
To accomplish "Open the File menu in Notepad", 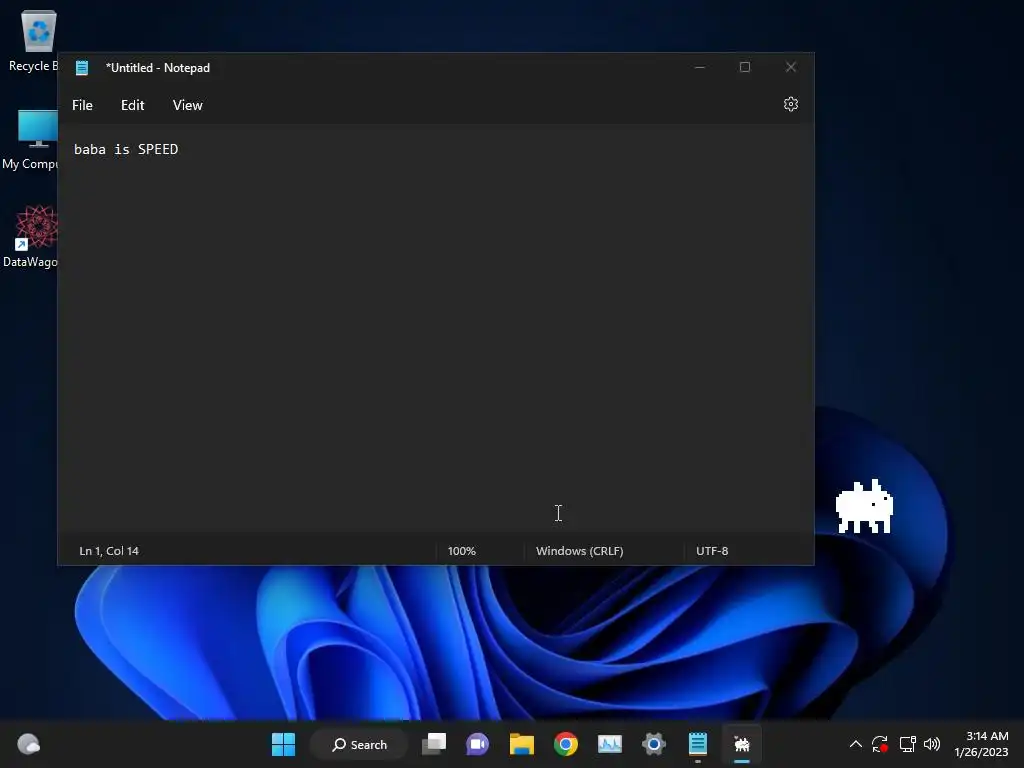I will [x=82, y=105].
